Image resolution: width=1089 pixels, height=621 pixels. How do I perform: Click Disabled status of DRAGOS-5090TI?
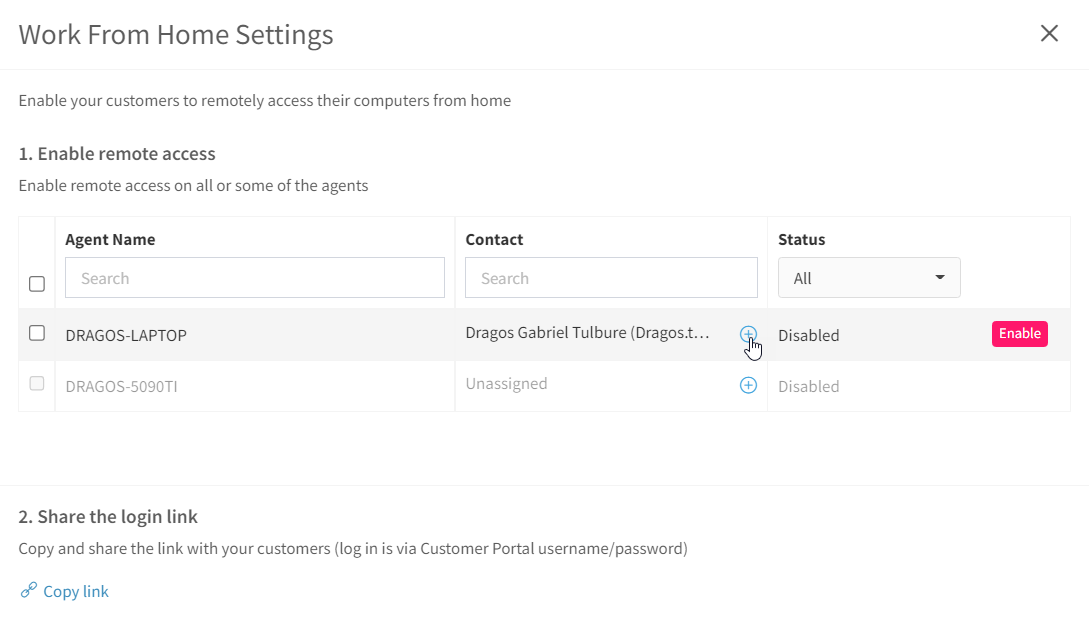(x=808, y=386)
